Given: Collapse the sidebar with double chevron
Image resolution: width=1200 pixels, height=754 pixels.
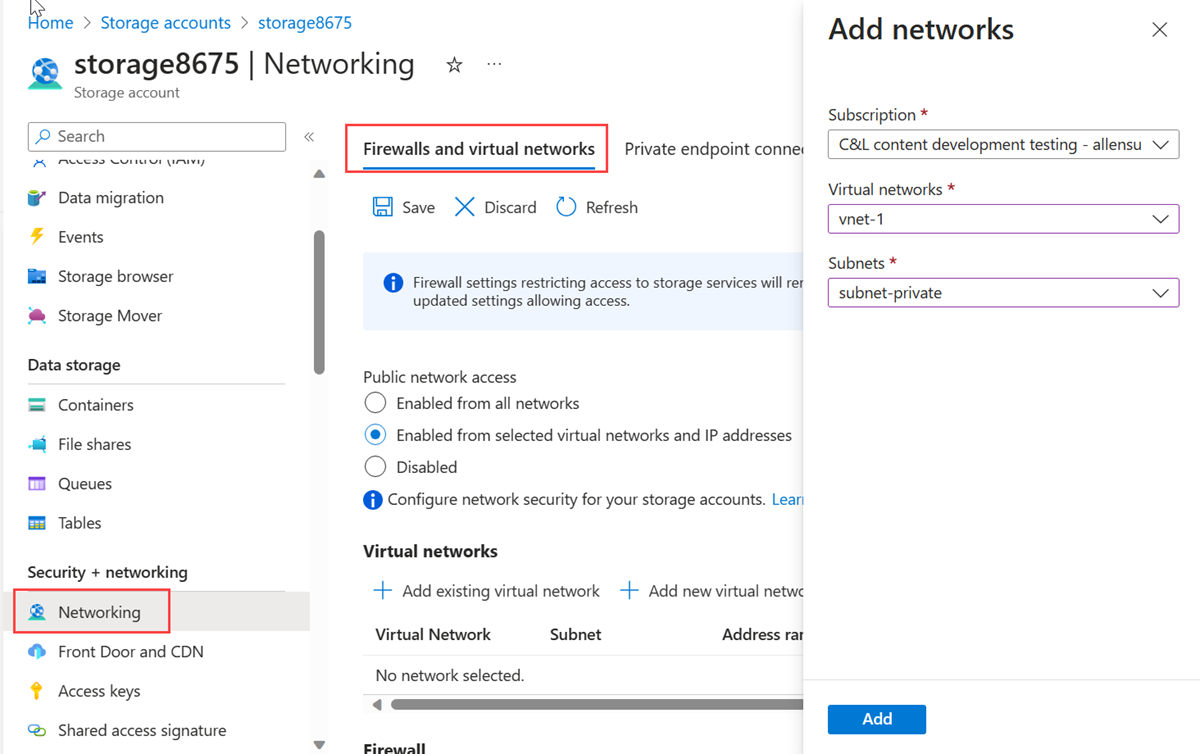Looking at the screenshot, I should coord(309,137).
